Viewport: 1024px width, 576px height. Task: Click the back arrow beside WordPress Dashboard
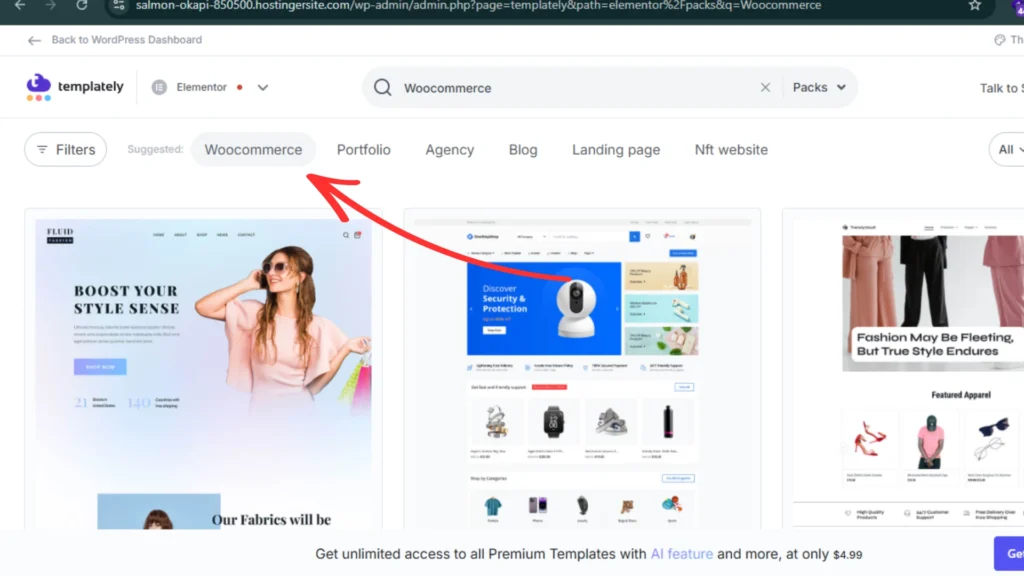(34, 40)
